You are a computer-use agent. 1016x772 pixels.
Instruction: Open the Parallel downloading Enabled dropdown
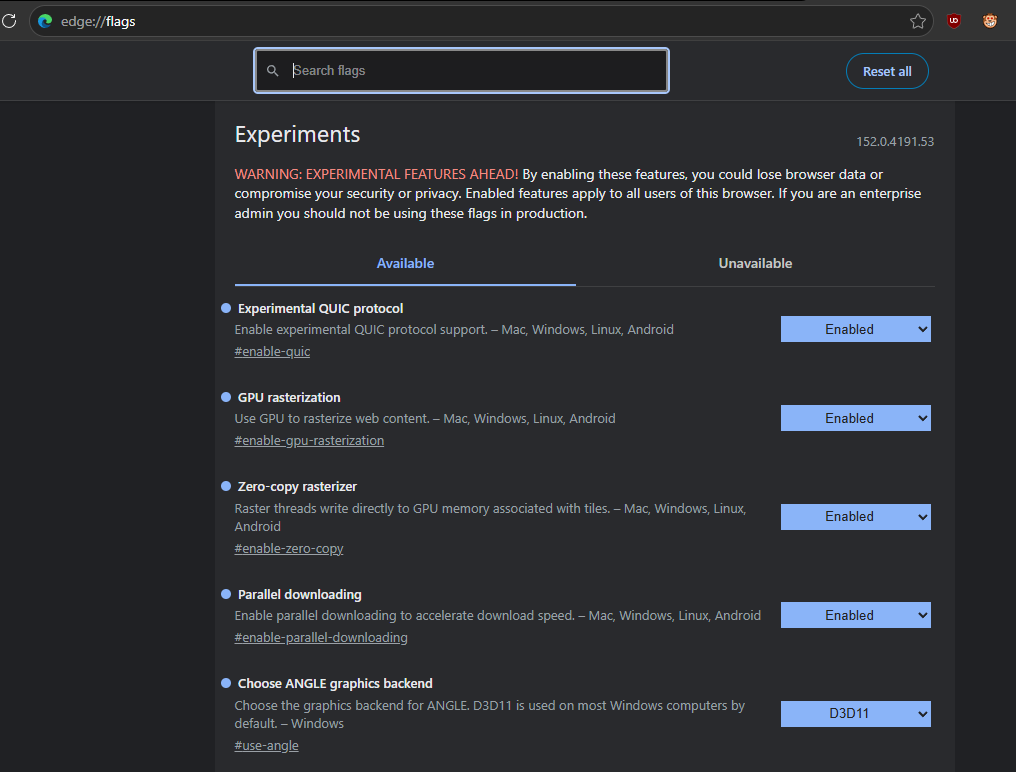[x=855, y=615]
